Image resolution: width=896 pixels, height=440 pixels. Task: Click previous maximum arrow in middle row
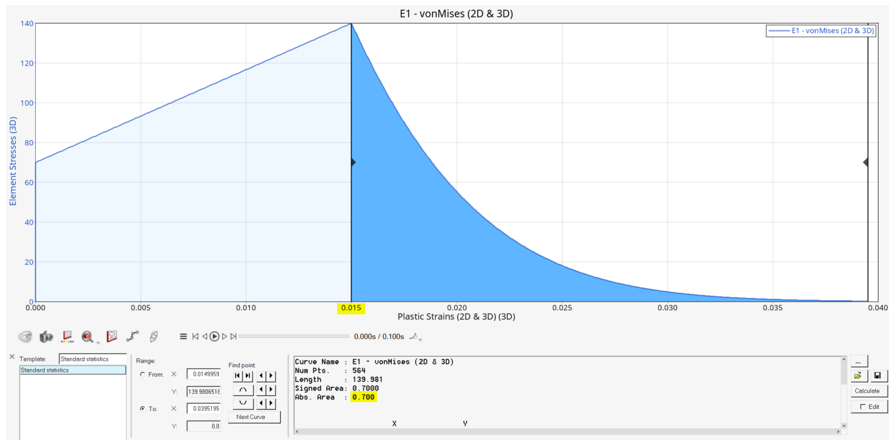tap(261, 390)
